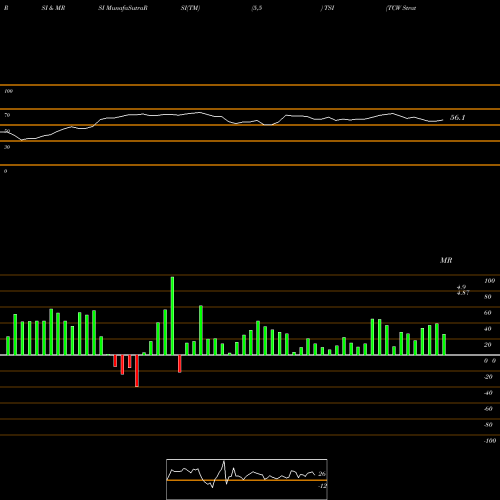Click the 70 level label on the RSI axis

(x=7, y=115)
